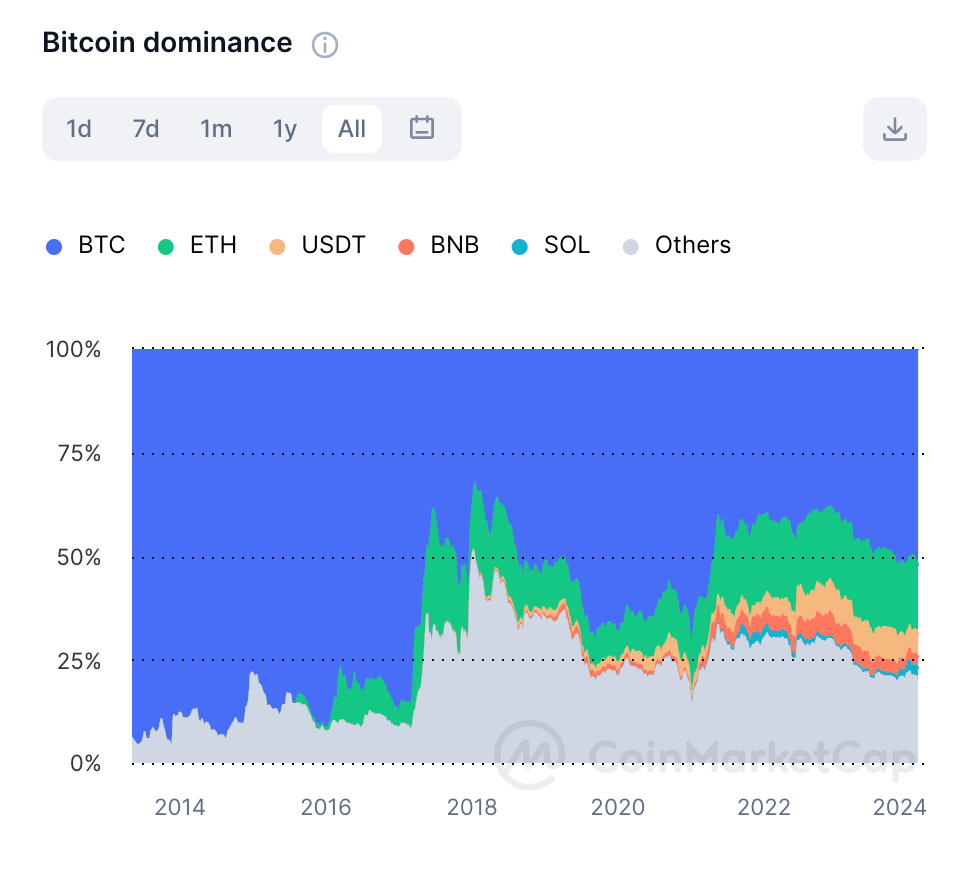Select the All time range tab
The image size is (968, 872).
tap(352, 129)
